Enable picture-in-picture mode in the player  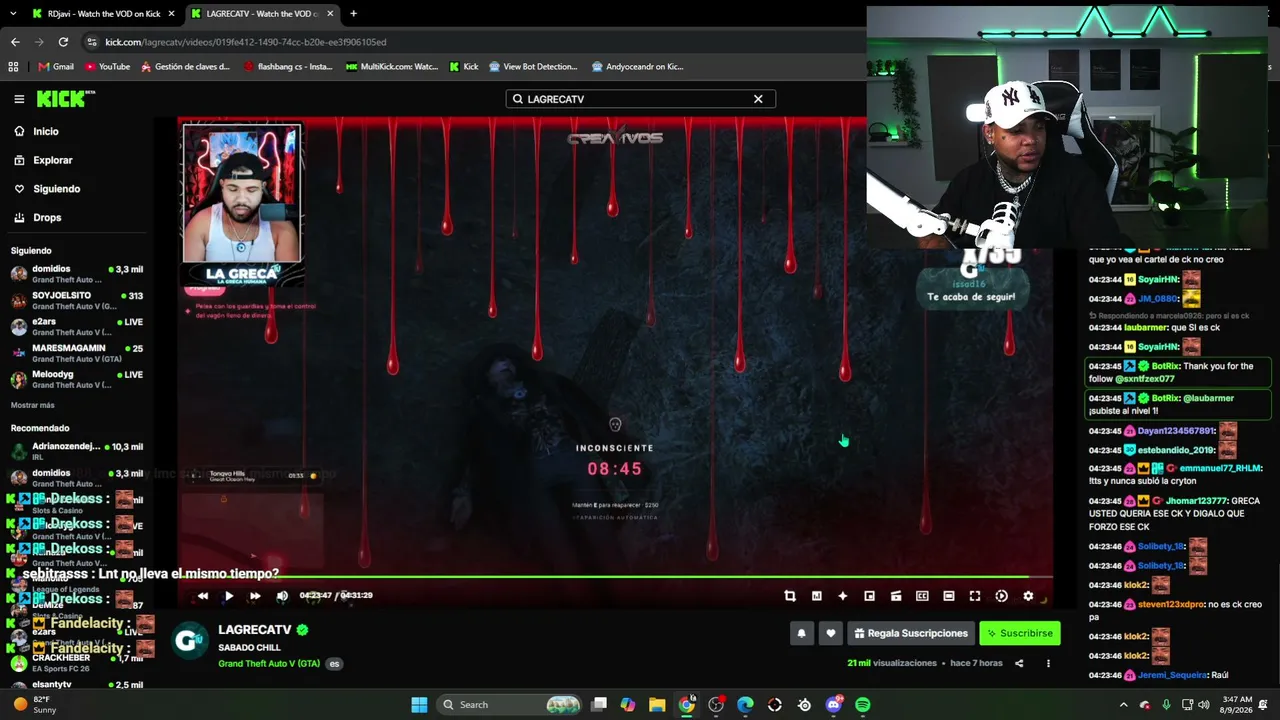pyautogui.click(x=869, y=596)
